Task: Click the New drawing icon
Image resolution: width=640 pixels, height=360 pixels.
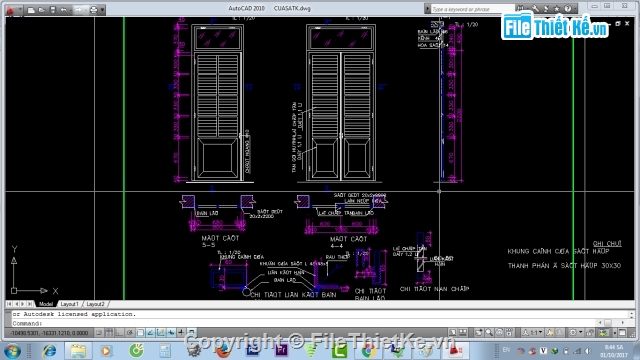Action: (x=31, y=10)
